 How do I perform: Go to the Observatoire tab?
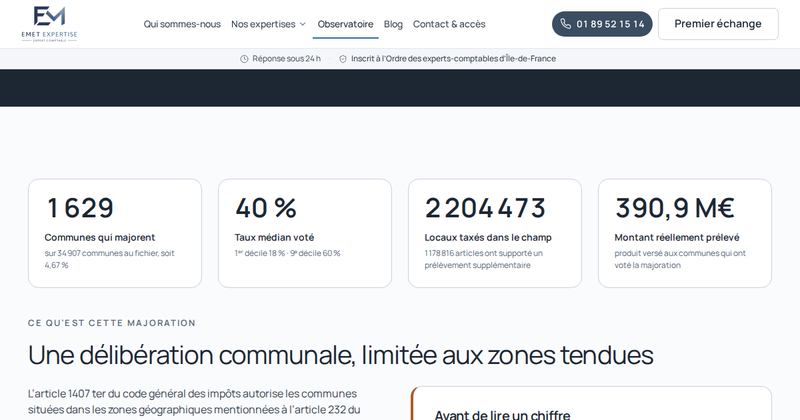[x=345, y=24]
